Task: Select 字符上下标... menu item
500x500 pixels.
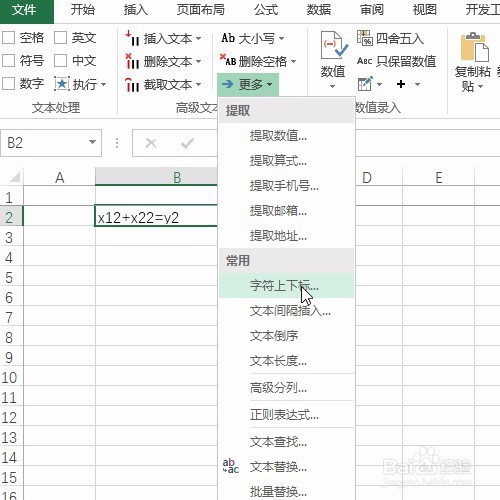Action: click(x=286, y=286)
